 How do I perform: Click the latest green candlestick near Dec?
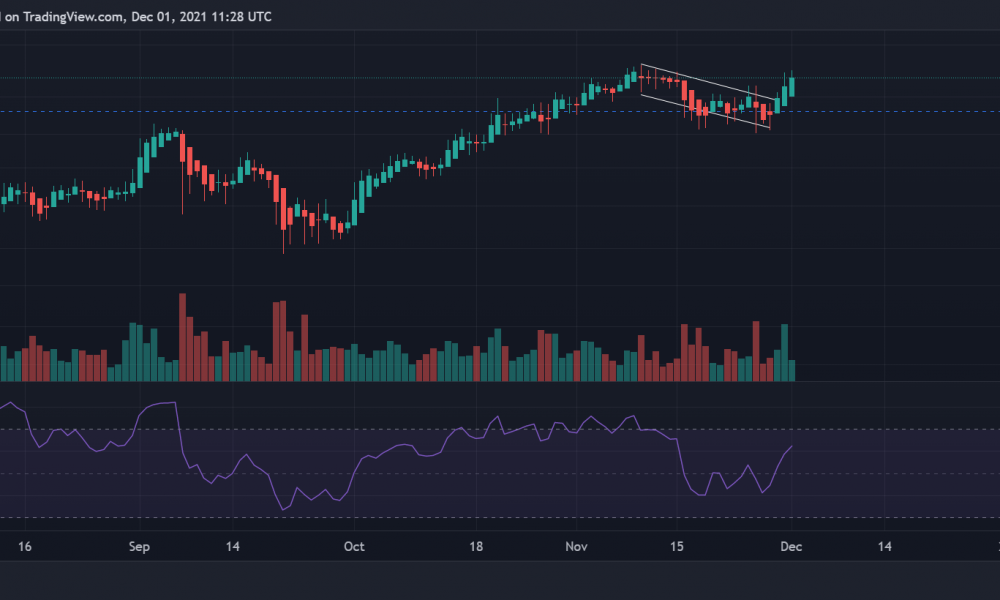791,87
